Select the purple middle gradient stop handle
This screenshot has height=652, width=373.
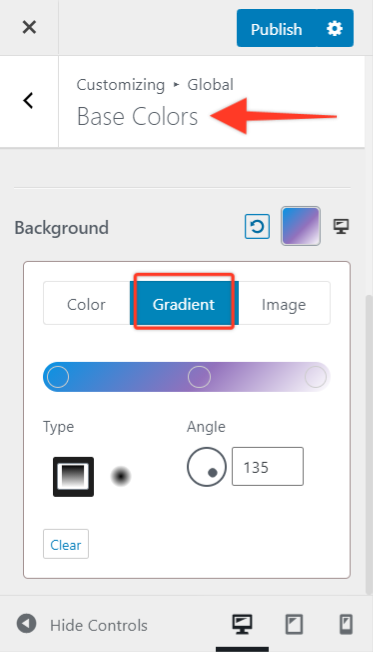pyautogui.click(x=199, y=377)
